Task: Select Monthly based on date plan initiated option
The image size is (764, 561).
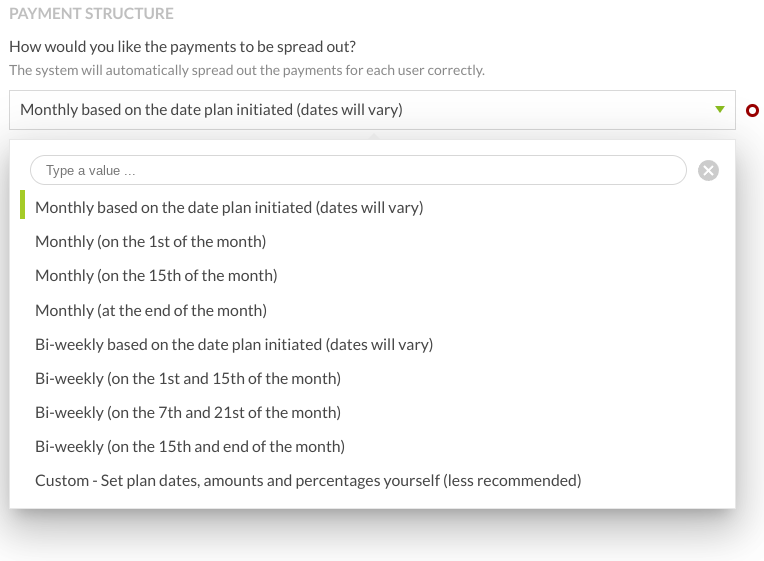Action: (x=229, y=208)
